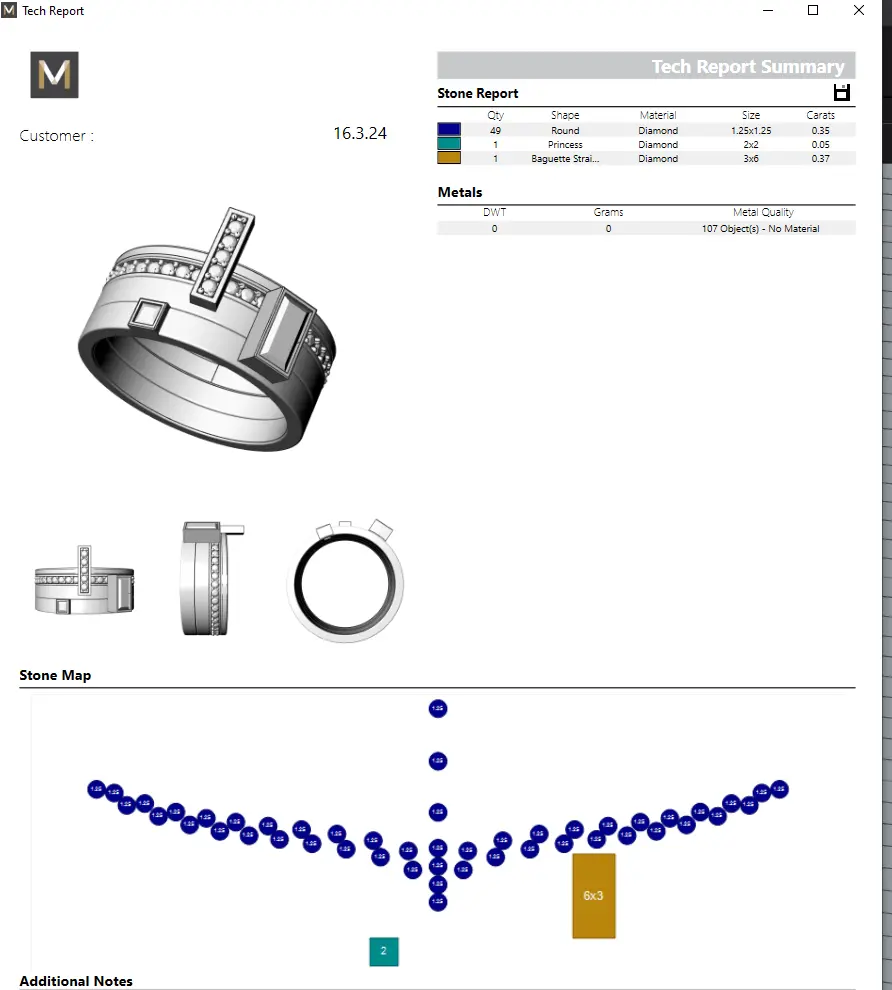Click the blue Round diamond color swatch

click(x=449, y=130)
